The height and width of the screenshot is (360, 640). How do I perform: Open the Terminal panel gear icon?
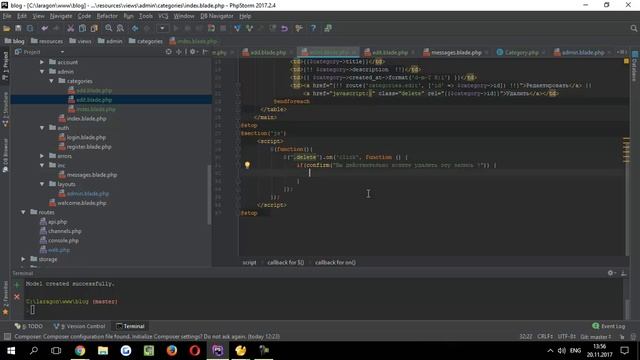click(x=611, y=273)
